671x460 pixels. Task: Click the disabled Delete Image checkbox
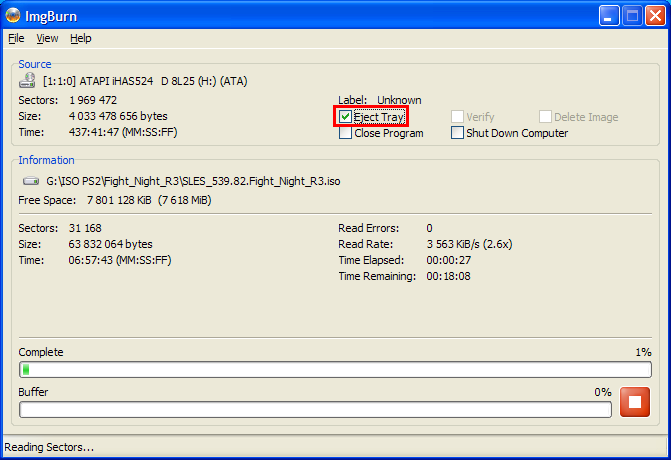(545, 117)
